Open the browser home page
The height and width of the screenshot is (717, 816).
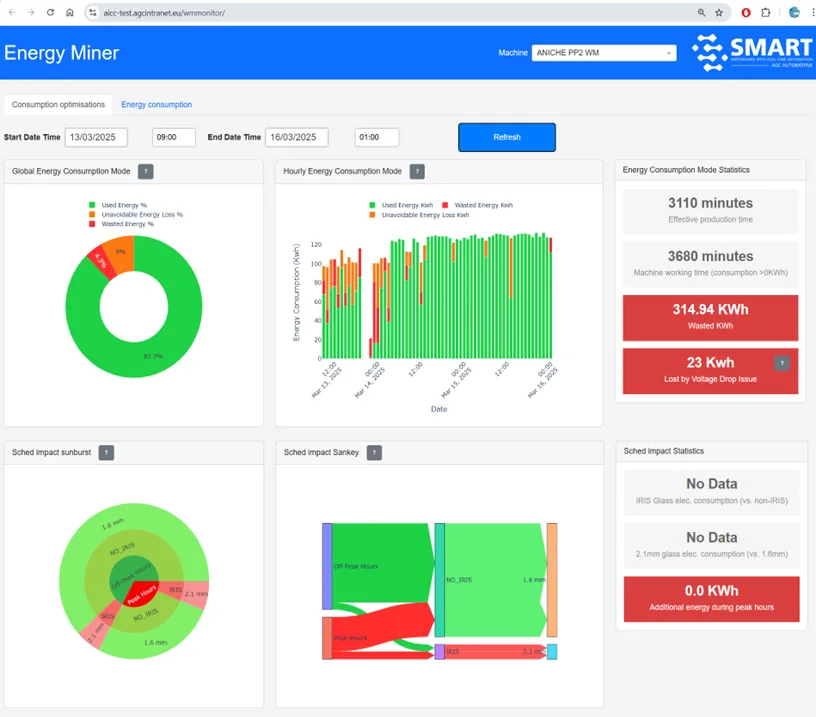click(70, 12)
